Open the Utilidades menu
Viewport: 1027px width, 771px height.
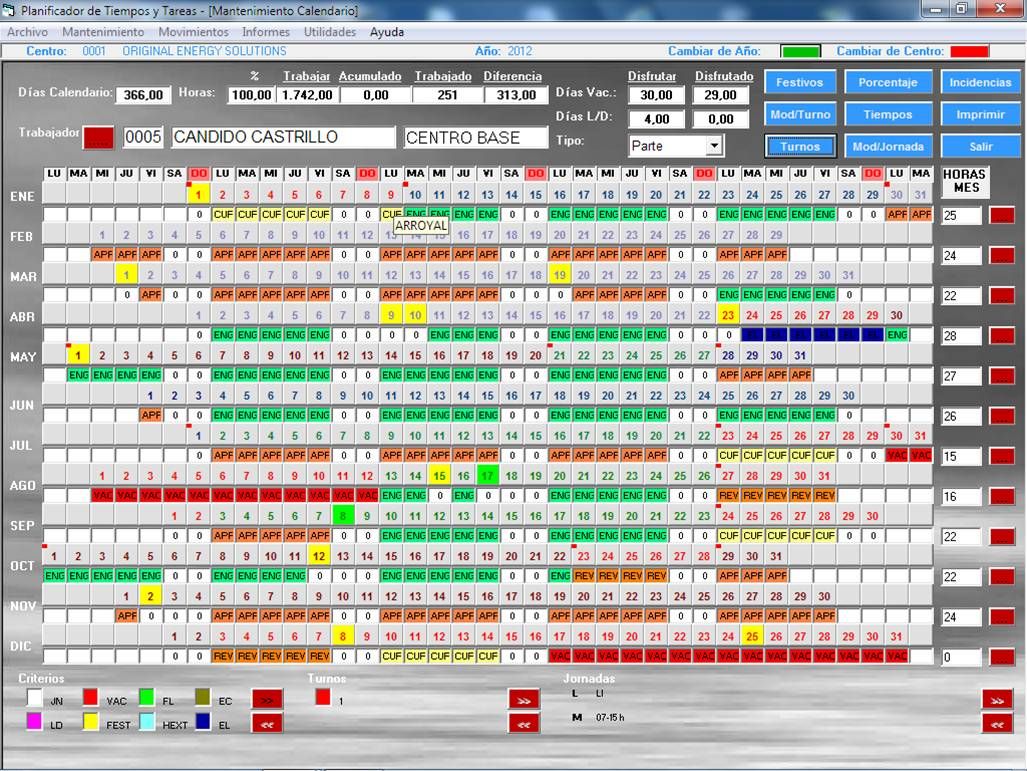tap(330, 32)
